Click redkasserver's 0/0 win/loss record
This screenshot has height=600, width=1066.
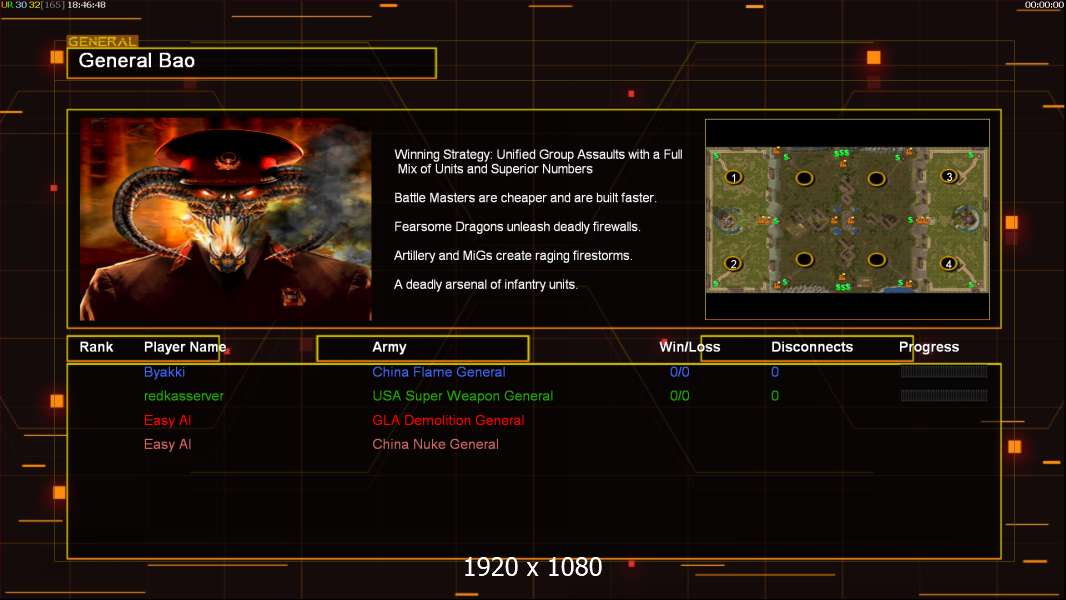coord(679,396)
